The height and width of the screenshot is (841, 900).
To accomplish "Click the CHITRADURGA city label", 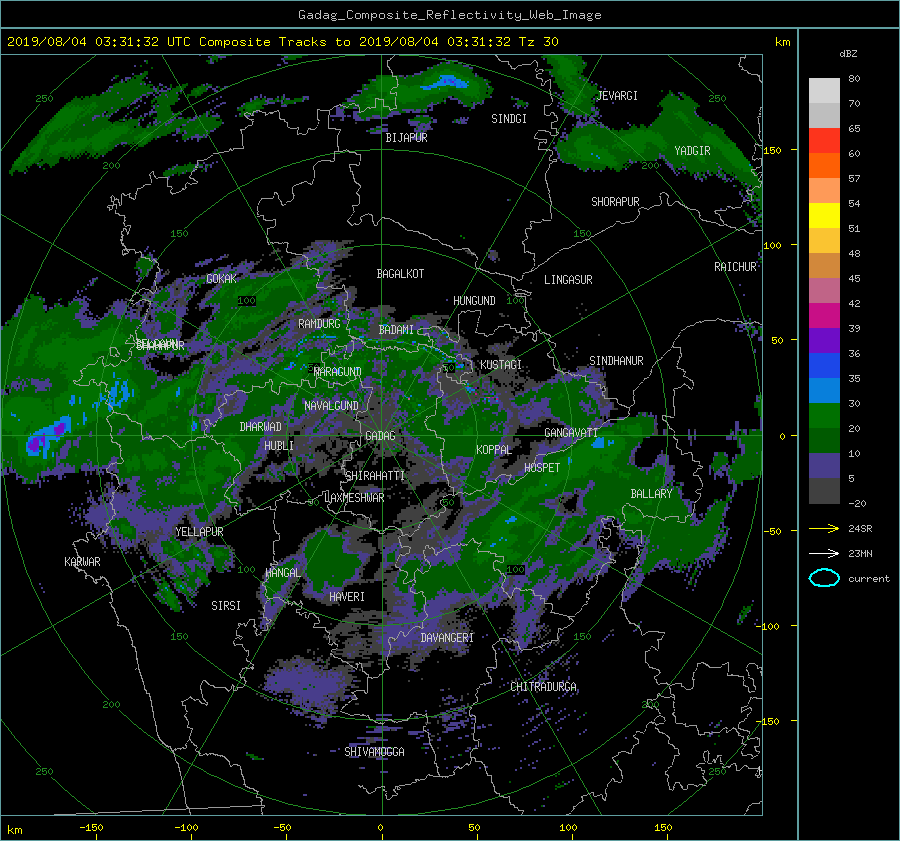I will pos(543,687).
